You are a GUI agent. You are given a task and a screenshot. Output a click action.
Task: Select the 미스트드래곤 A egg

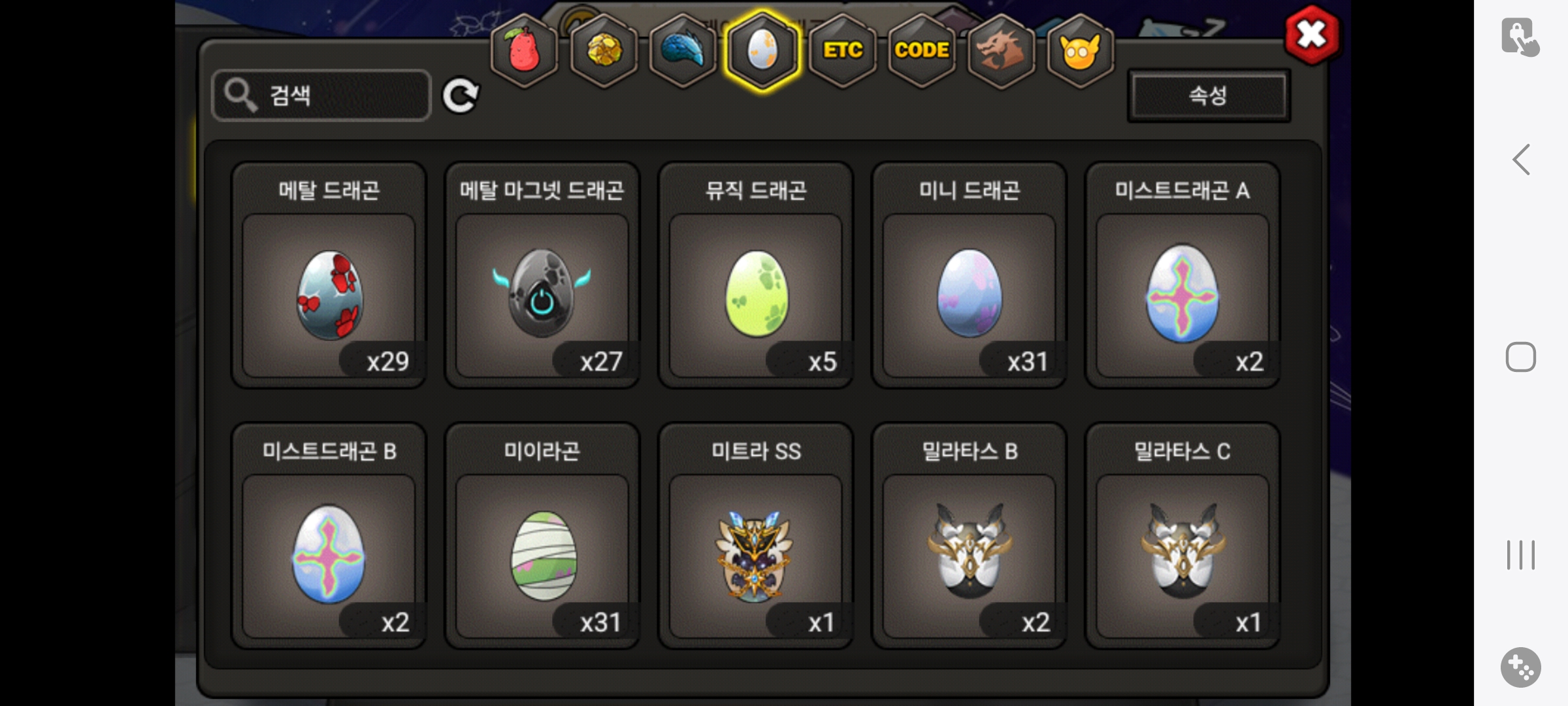pyautogui.click(x=1183, y=275)
